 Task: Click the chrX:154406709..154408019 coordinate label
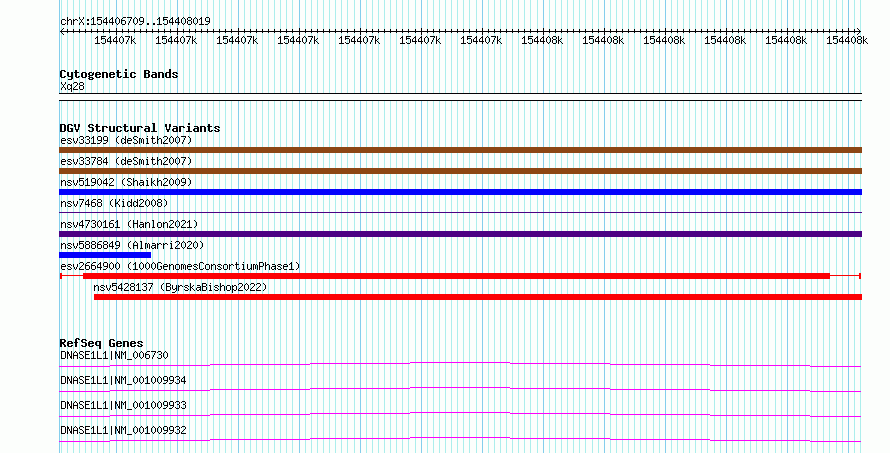click(x=135, y=21)
